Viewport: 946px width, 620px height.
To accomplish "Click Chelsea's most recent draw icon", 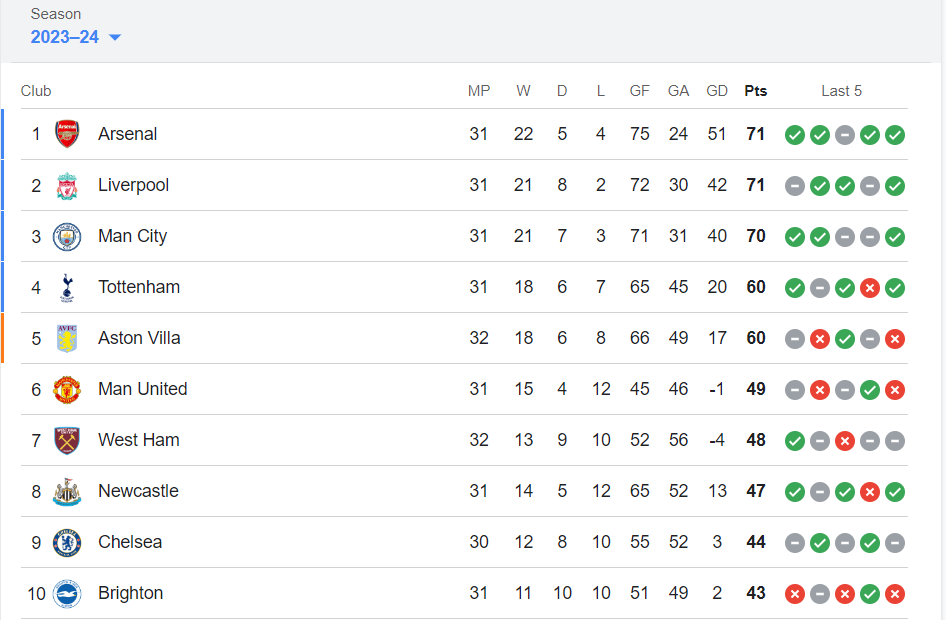I will click(x=895, y=543).
